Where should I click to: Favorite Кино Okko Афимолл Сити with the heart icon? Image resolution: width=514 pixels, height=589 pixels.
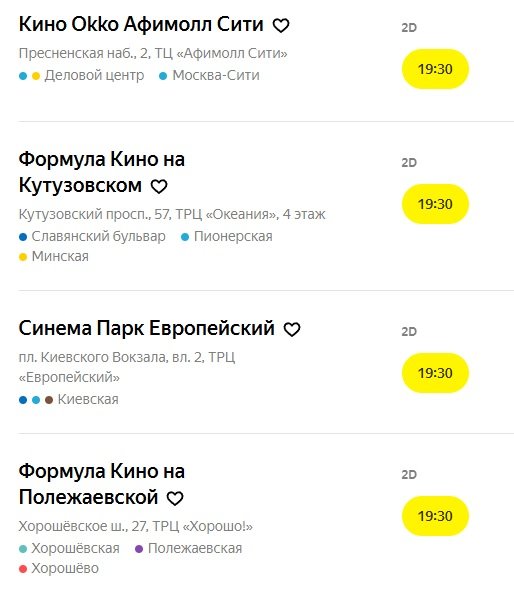point(281,26)
